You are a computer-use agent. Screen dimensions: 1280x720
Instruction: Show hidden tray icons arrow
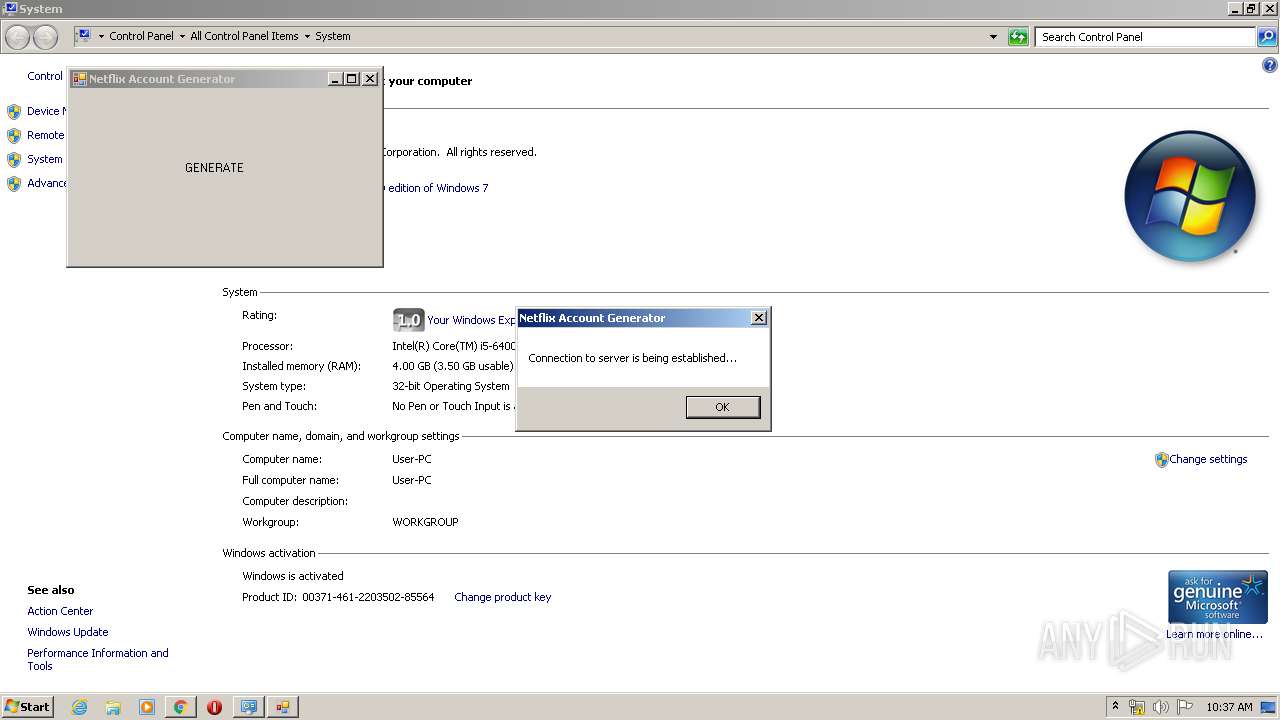(1115, 706)
